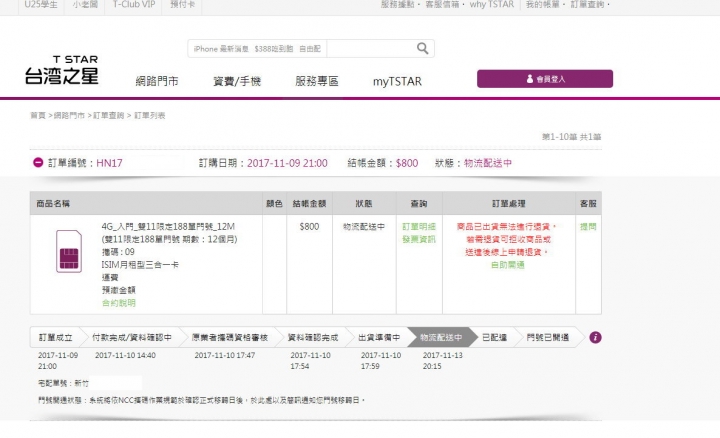The height and width of the screenshot is (438, 720).
Task: Open 發票資訊 invoice info link
Action: 419,239
